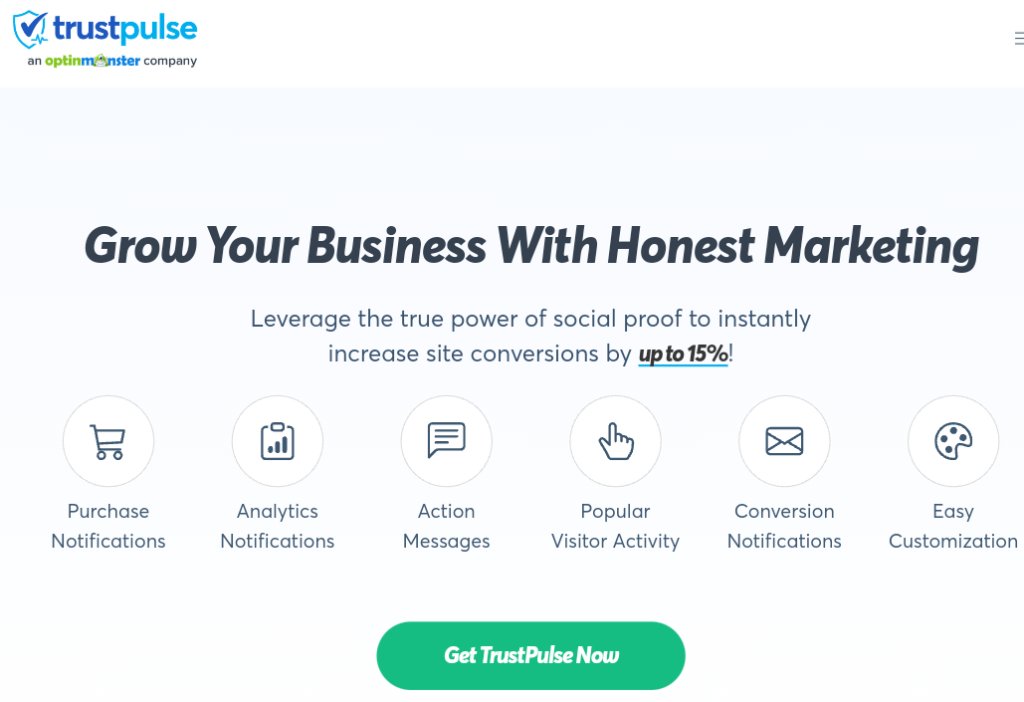This screenshot has width=1024, height=702.
Task: Open the hamburger navigation menu
Action: [1018, 40]
